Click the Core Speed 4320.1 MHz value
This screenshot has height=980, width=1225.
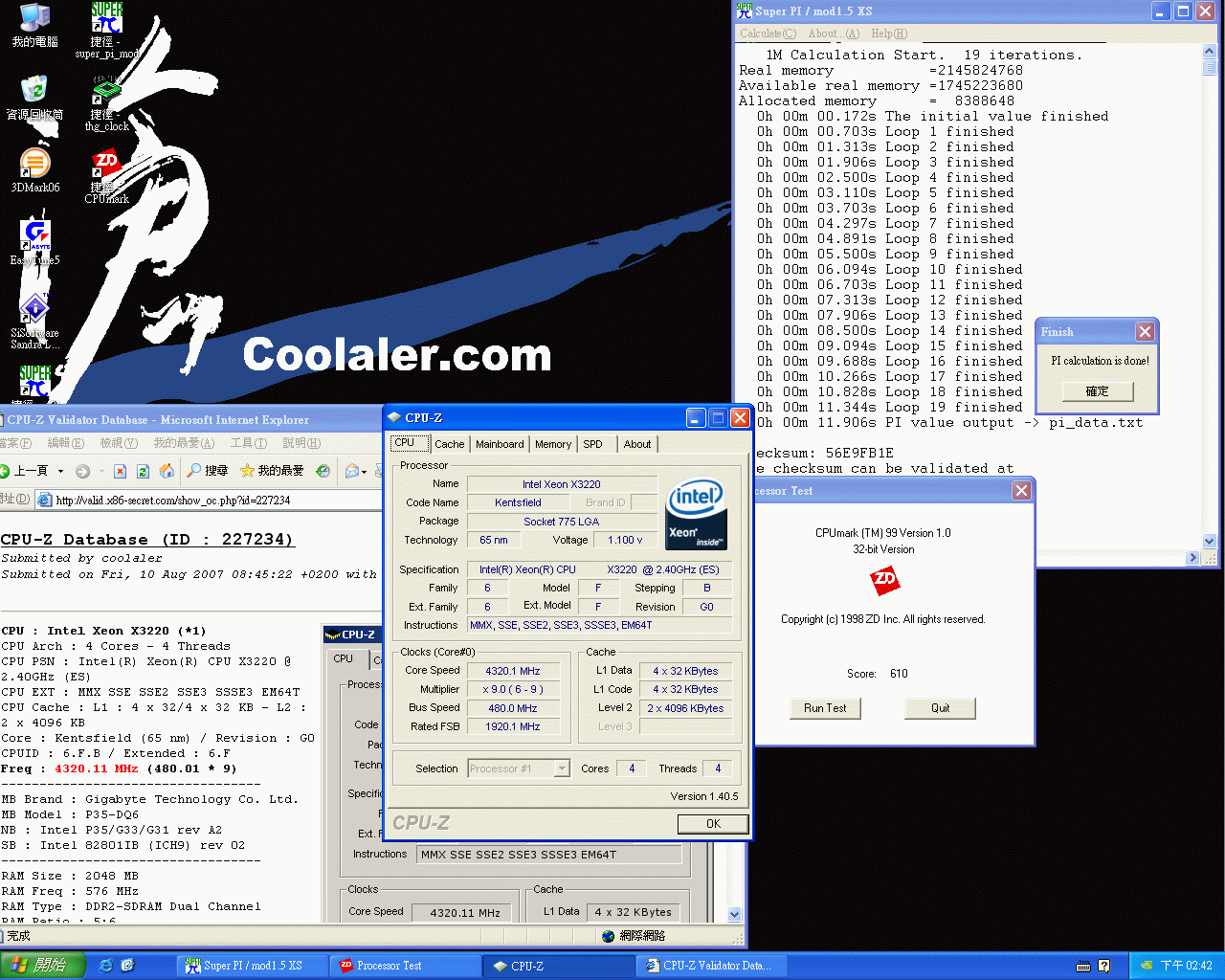point(513,671)
